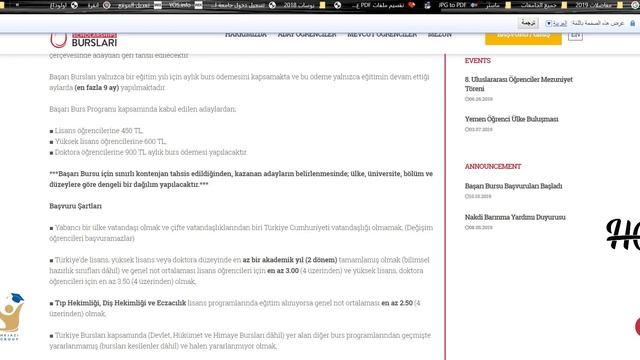Open the العربية language dropdown in translate bar
Screen dimensions: 640x360
click(556, 23)
